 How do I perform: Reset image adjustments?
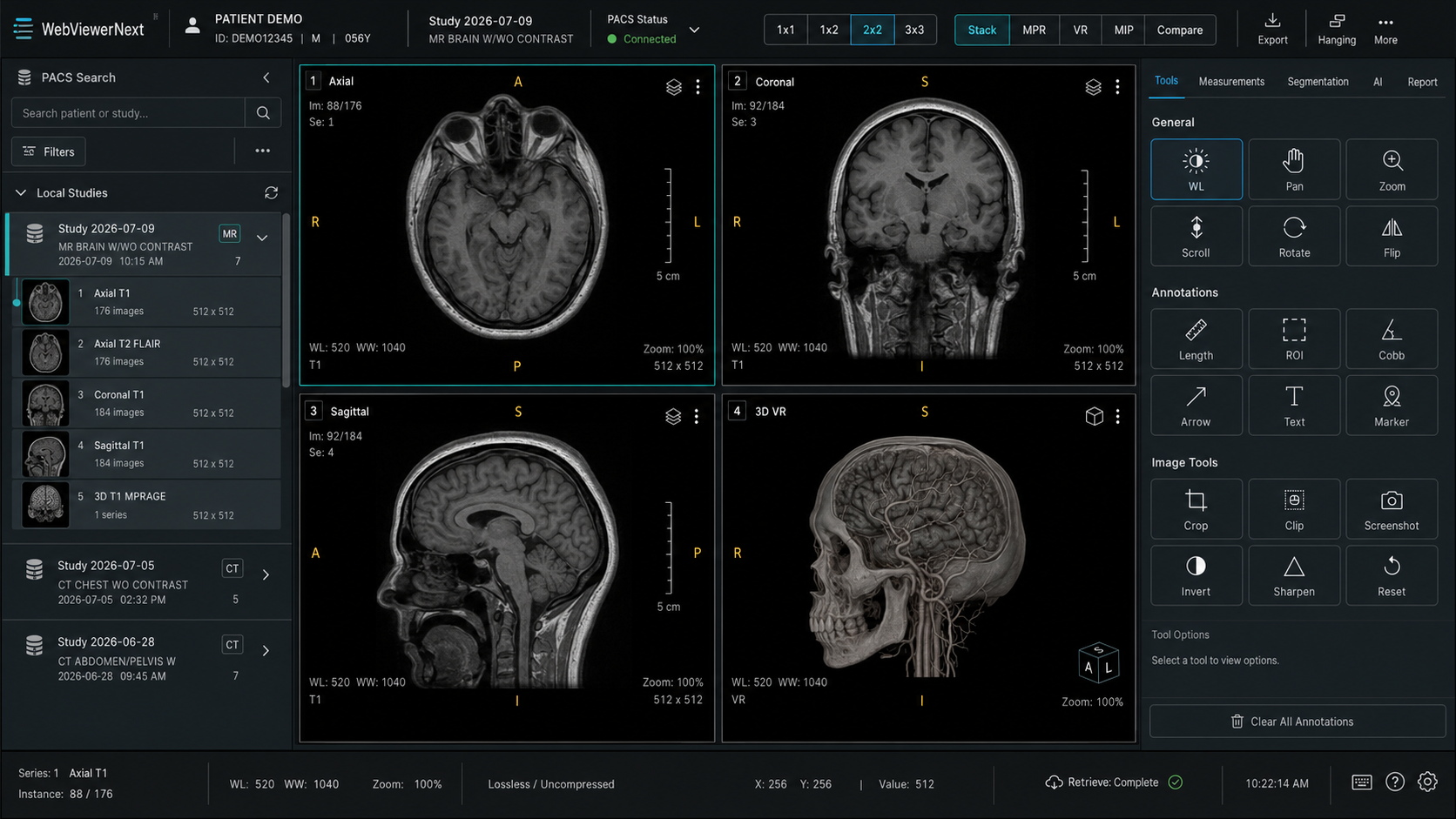(x=1392, y=574)
